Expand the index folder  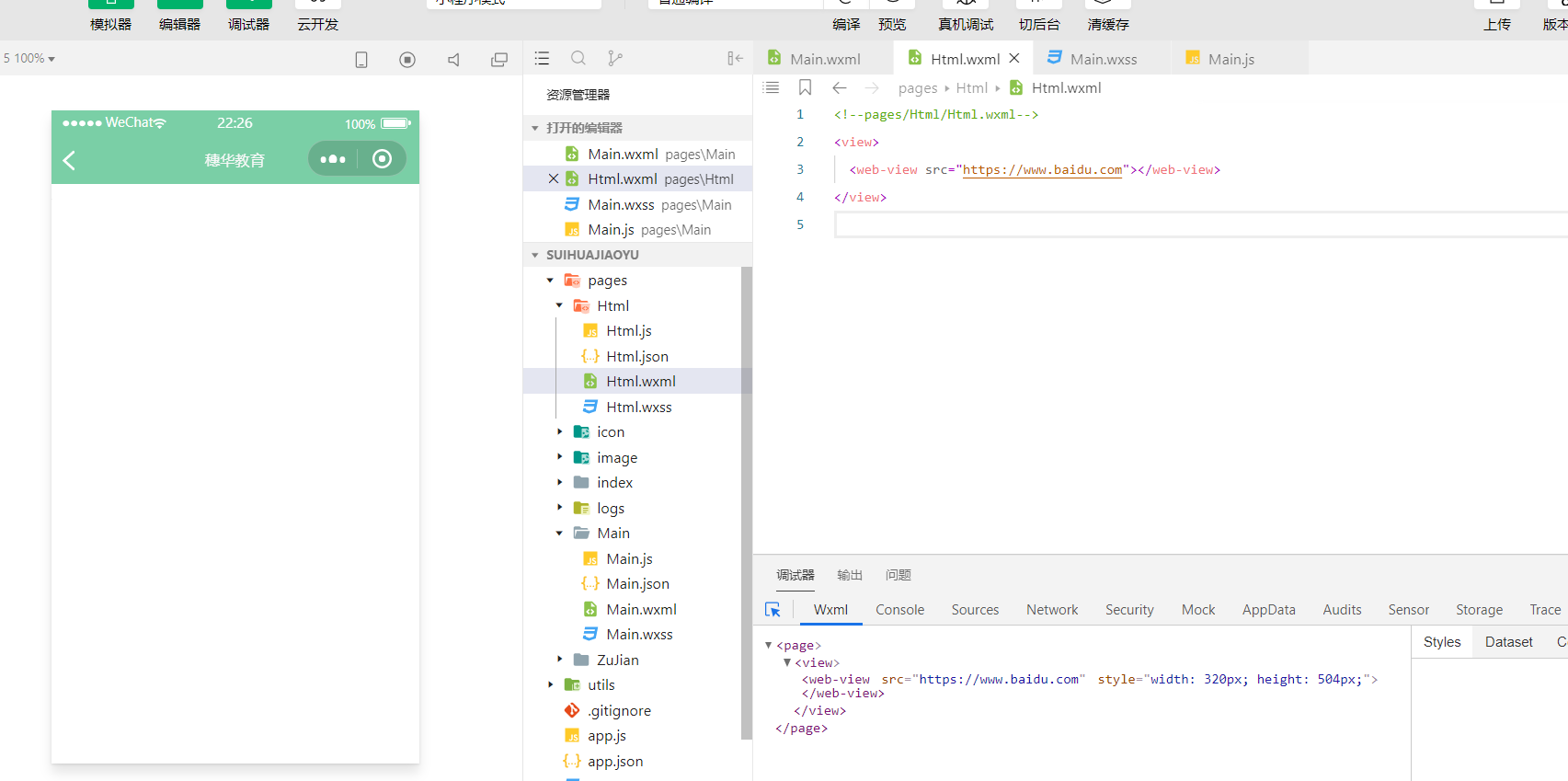pos(559,482)
